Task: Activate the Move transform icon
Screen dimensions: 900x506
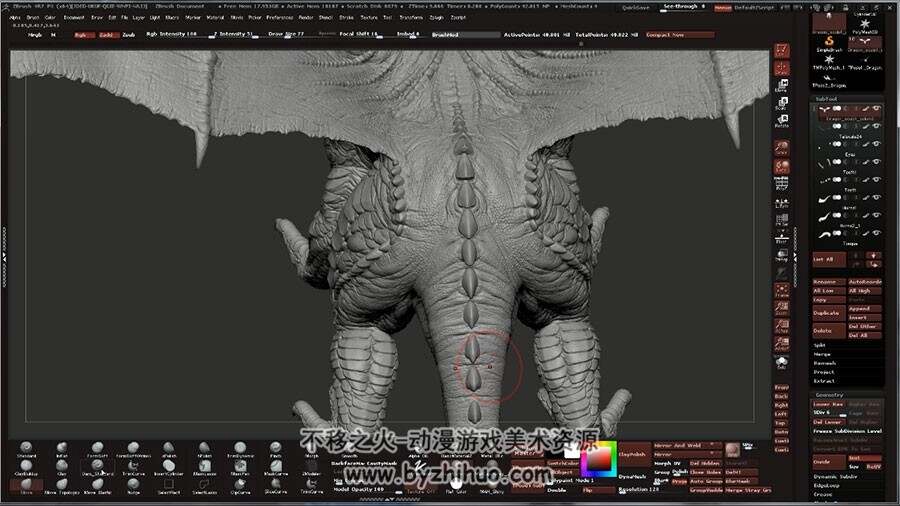Action: [781, 85]
